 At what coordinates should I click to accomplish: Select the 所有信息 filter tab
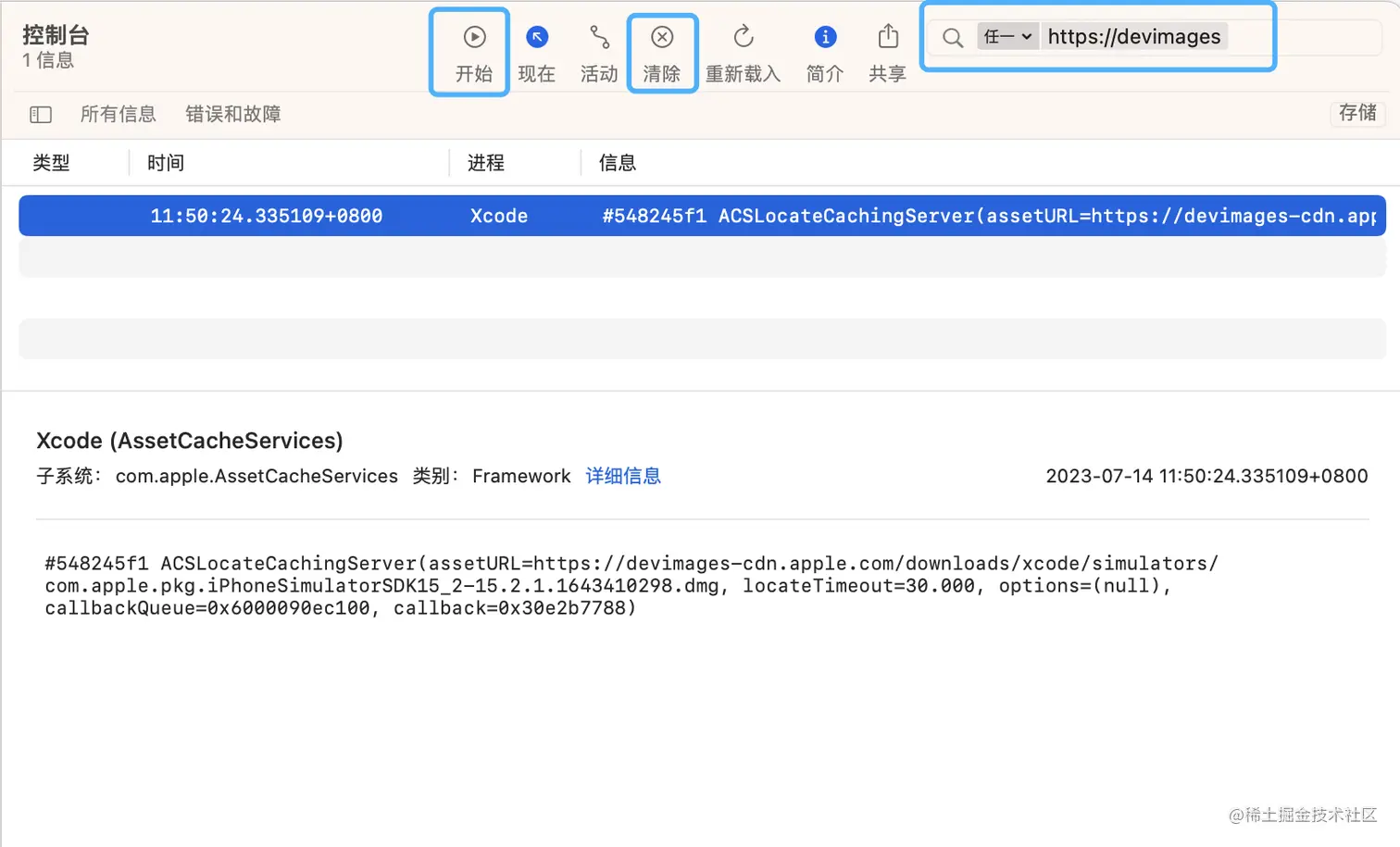click(x=119, y=114)
